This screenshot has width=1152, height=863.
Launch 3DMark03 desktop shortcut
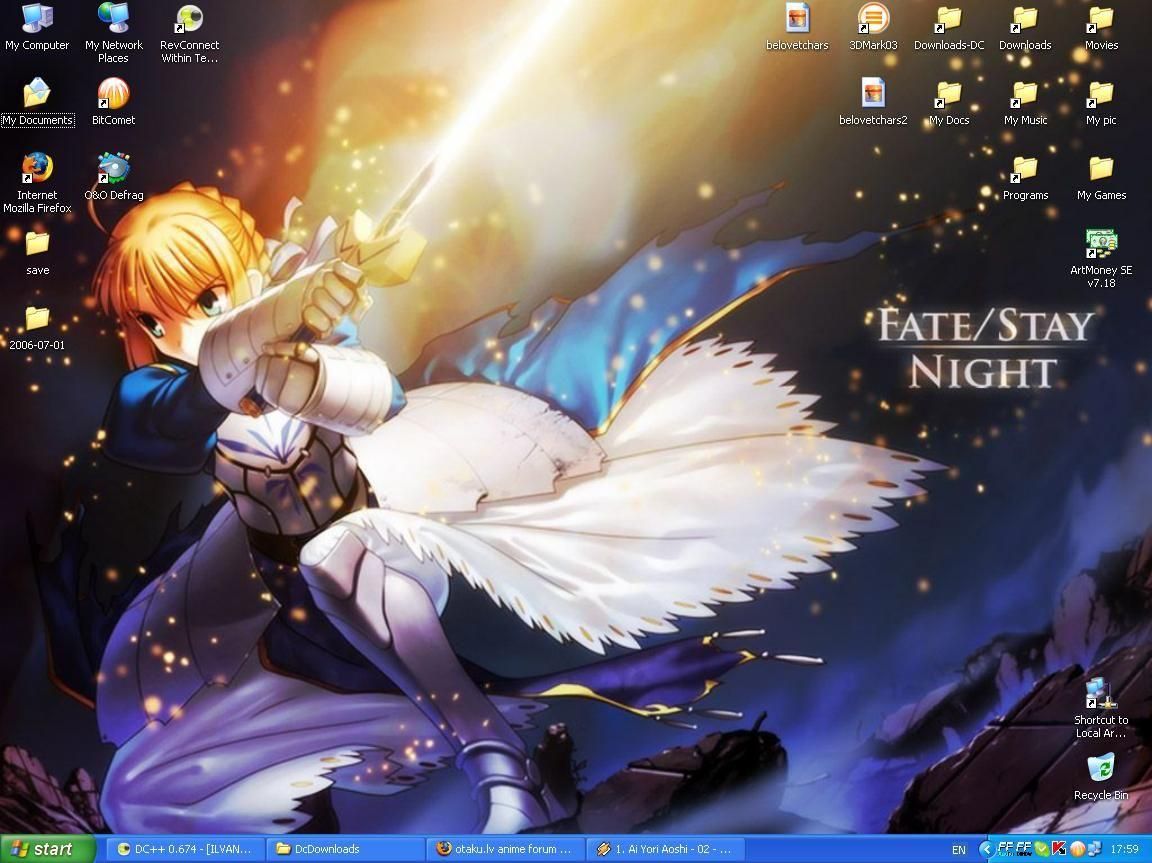click(x=874, y=27)
